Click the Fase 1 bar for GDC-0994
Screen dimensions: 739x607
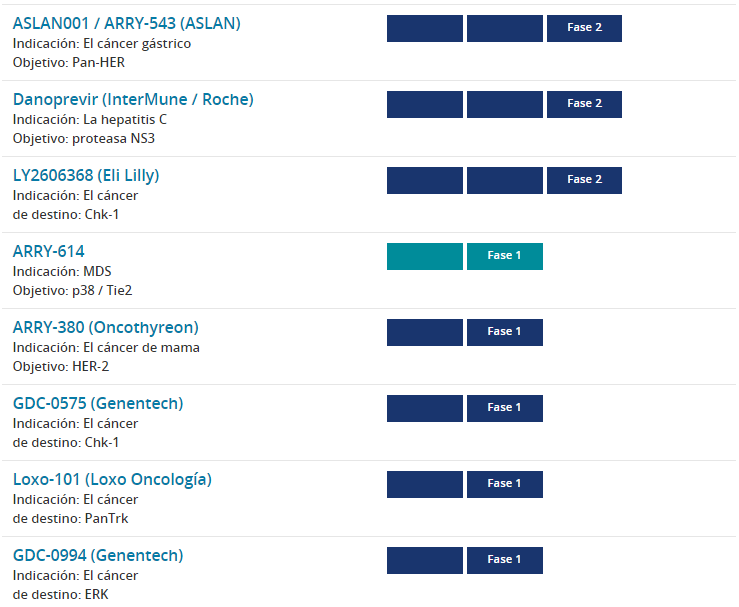click(x=505, y=560)
